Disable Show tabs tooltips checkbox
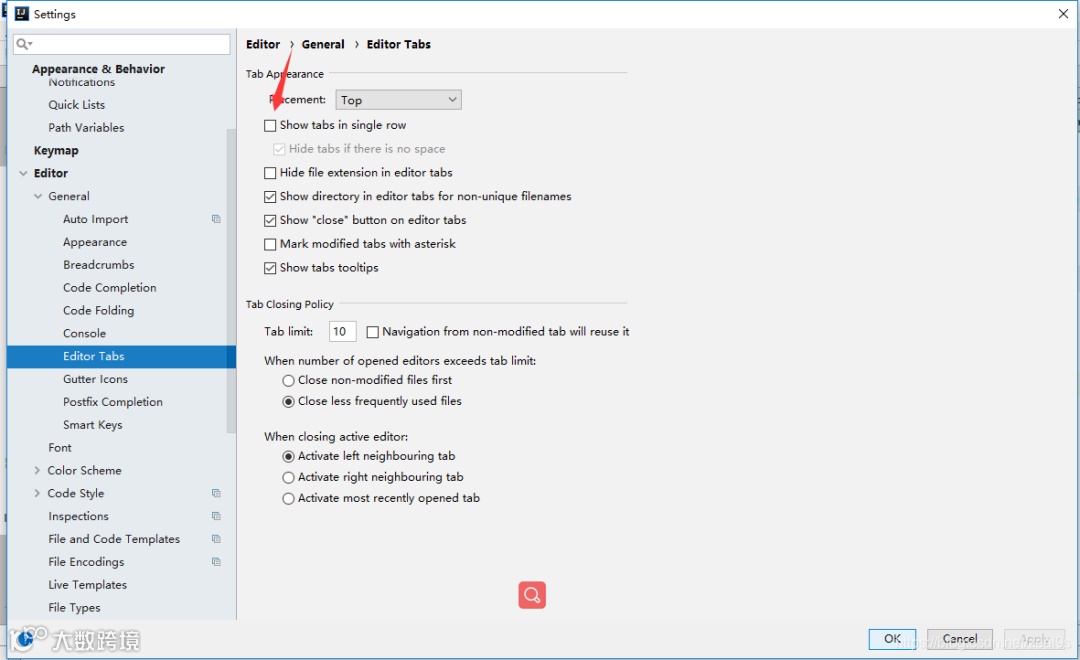The width and height of the screenshot is (1080, 660). pos(270,268)
